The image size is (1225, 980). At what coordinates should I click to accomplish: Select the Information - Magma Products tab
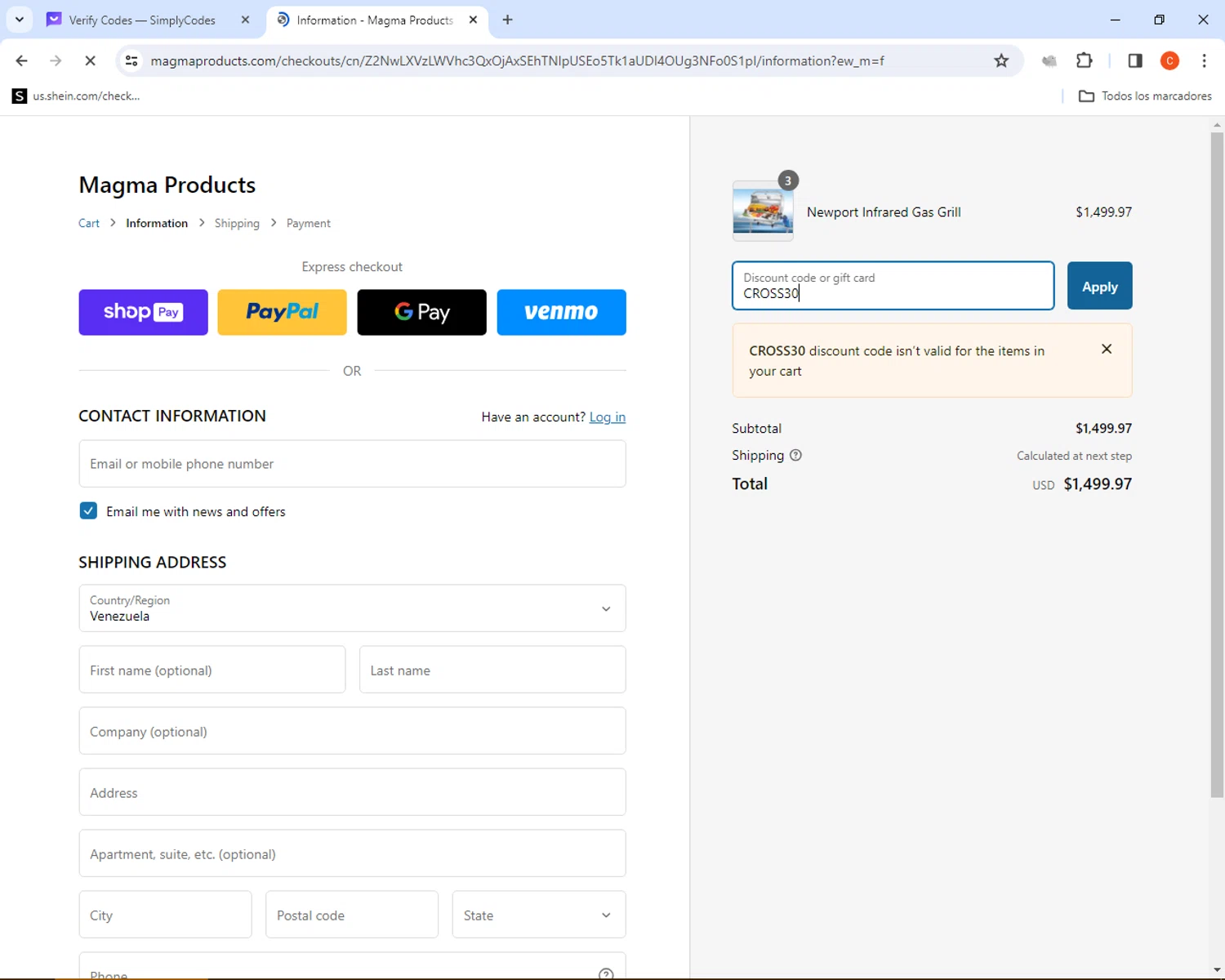pos(375,20)
